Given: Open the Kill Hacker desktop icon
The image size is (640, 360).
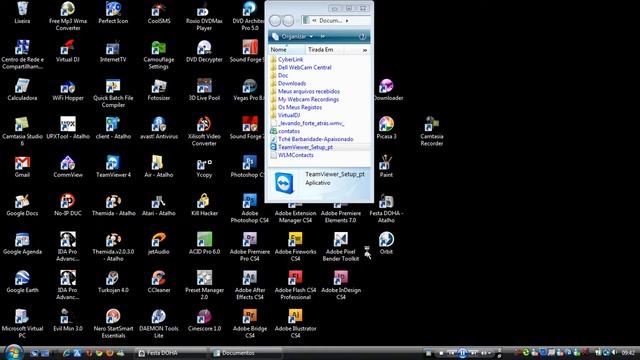Looking at the screenshot, I should pyautogui.click(x=204, y=205).
